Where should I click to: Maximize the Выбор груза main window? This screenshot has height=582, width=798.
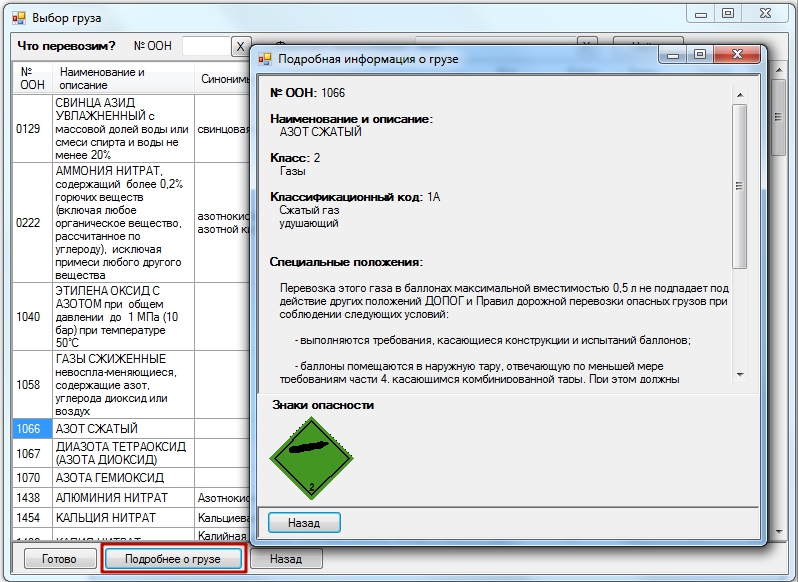(x=727, y=13)
